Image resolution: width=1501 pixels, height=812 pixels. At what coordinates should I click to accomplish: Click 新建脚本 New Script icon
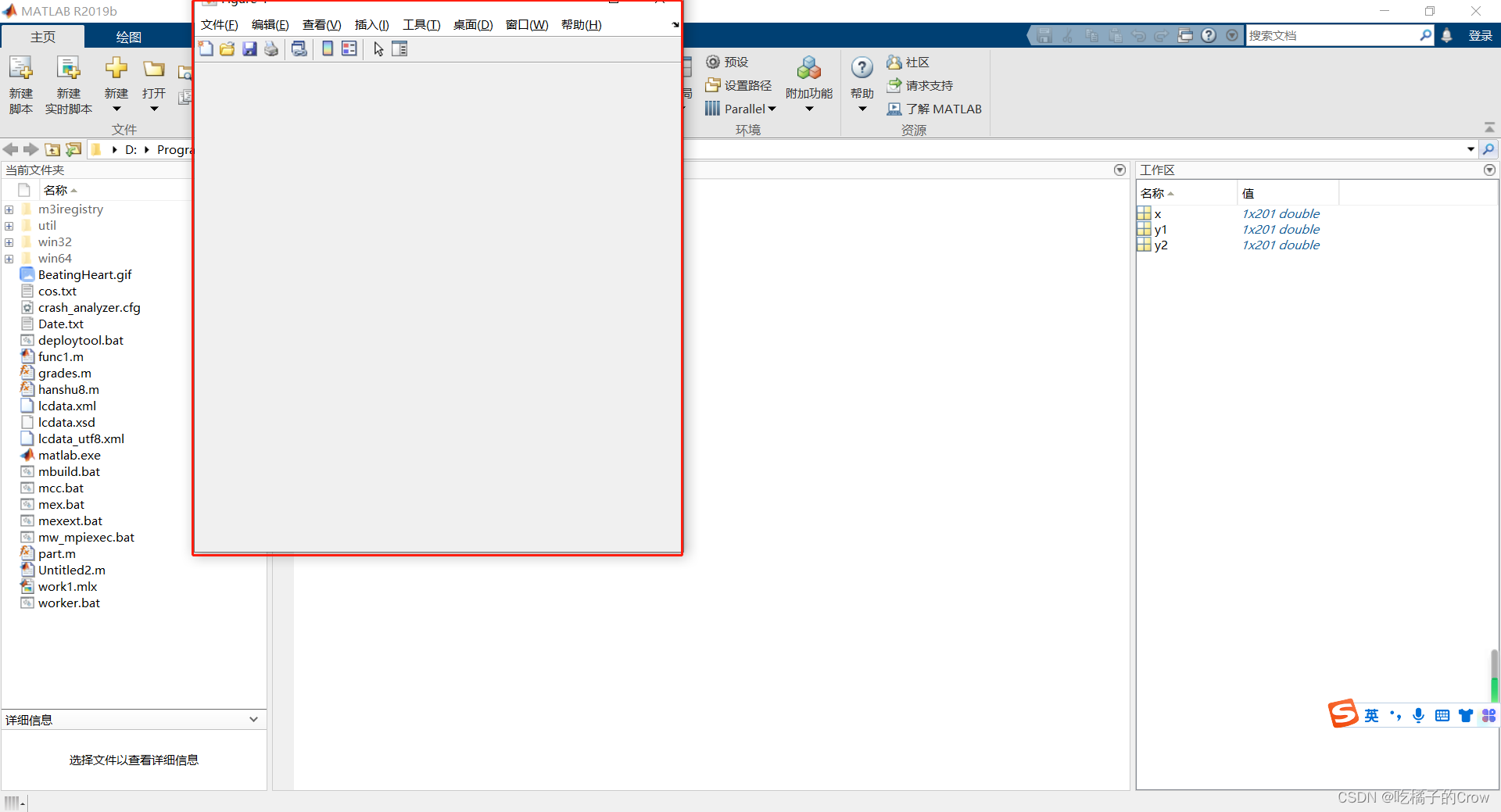pyautogui.click(x=21, y=69)
